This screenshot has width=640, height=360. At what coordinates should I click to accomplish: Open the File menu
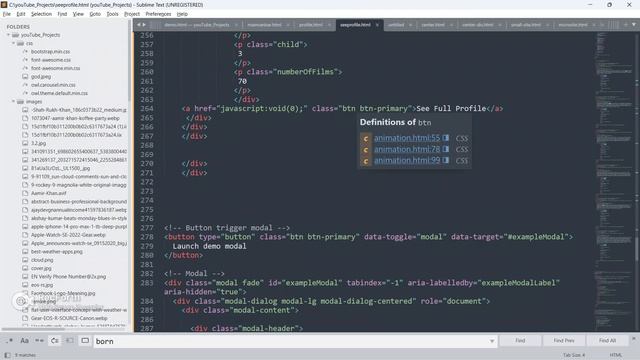(7, 14)
